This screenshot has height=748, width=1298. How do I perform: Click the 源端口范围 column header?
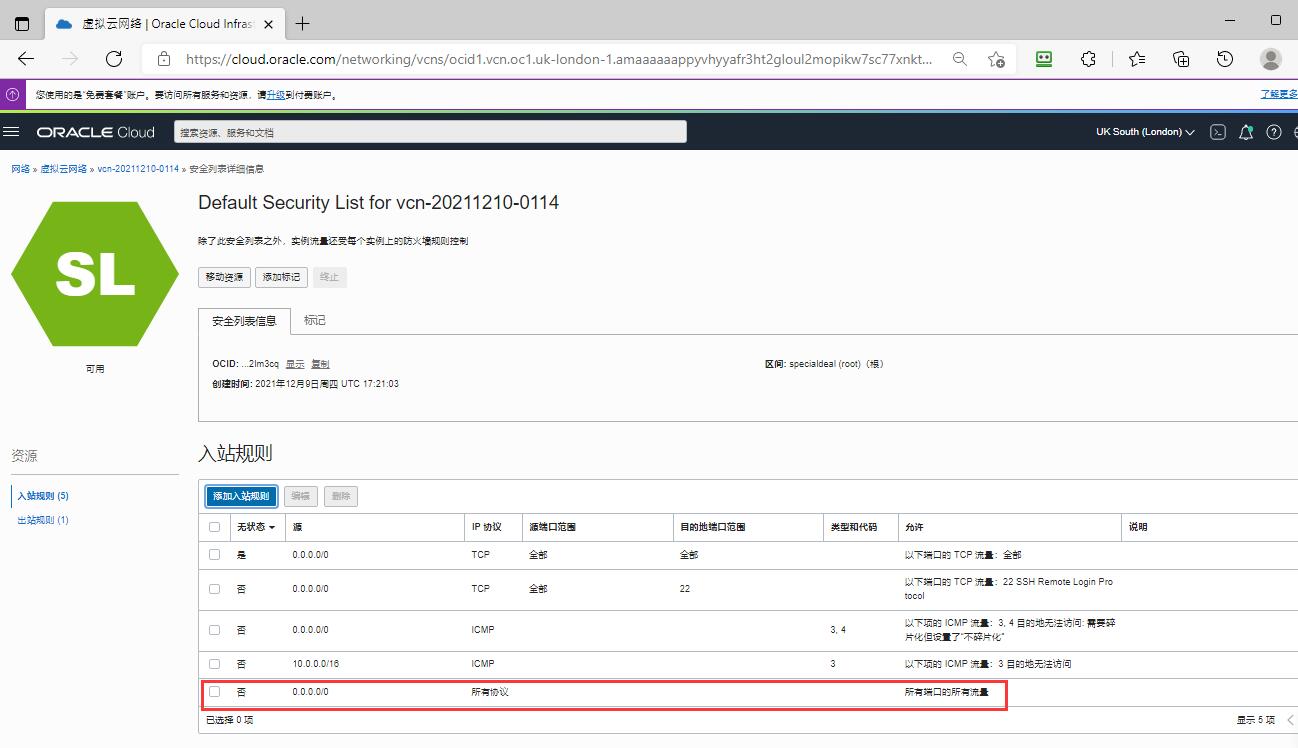[552, 527]
